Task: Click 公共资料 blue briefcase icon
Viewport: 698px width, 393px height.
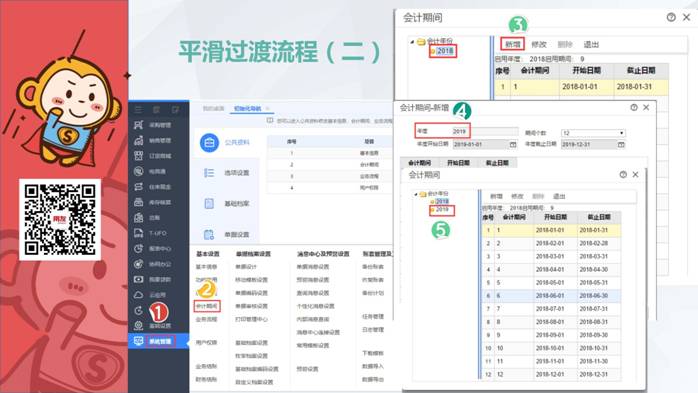Action: coord(209,142)
